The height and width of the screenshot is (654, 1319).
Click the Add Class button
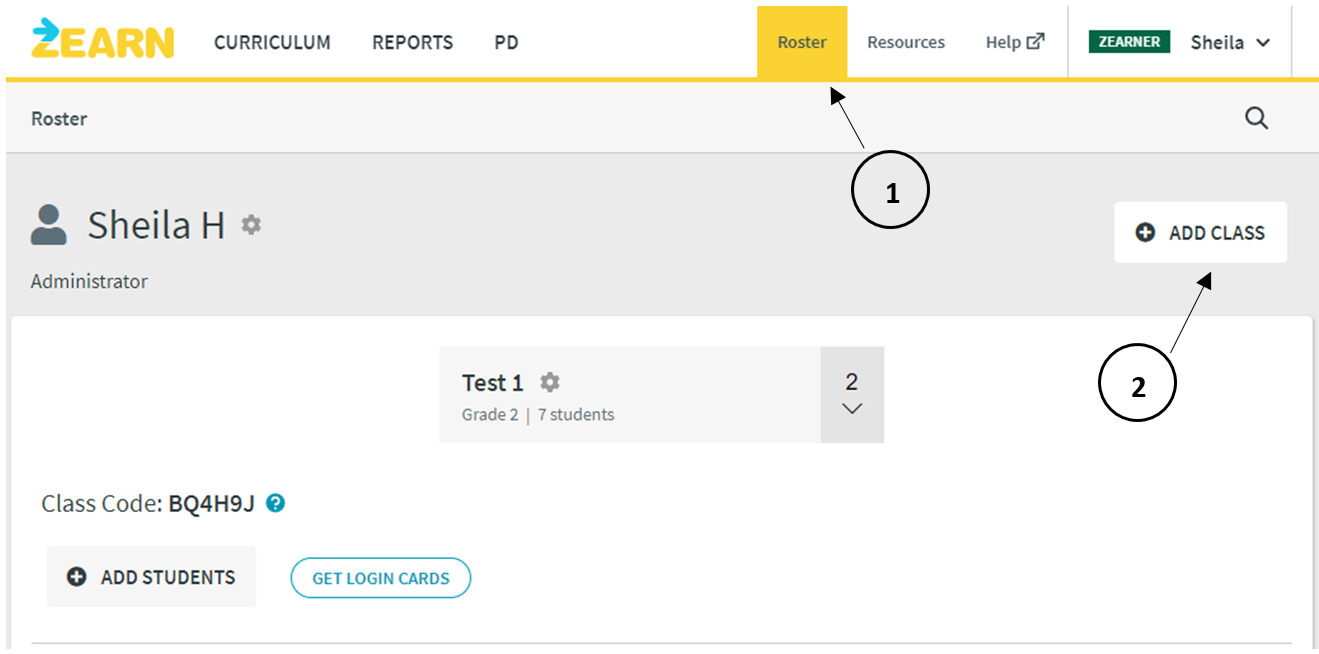[1200, 232]
